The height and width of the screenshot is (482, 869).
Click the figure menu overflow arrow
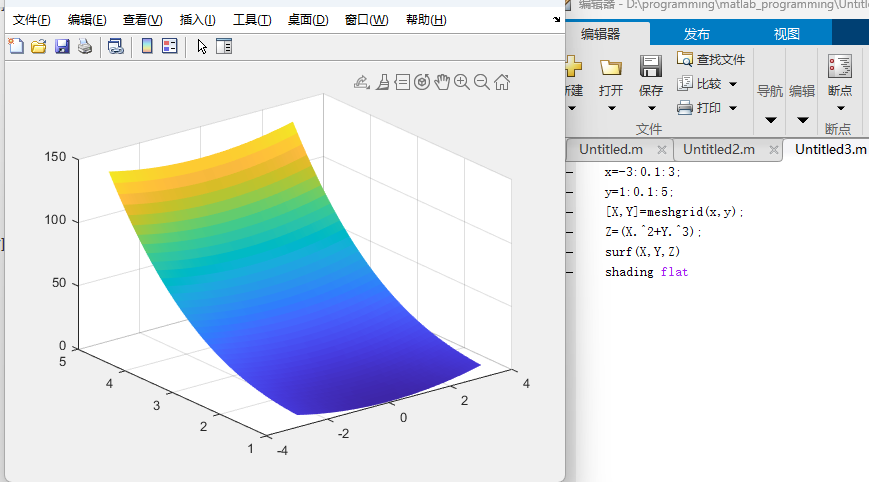pos(556,19)
